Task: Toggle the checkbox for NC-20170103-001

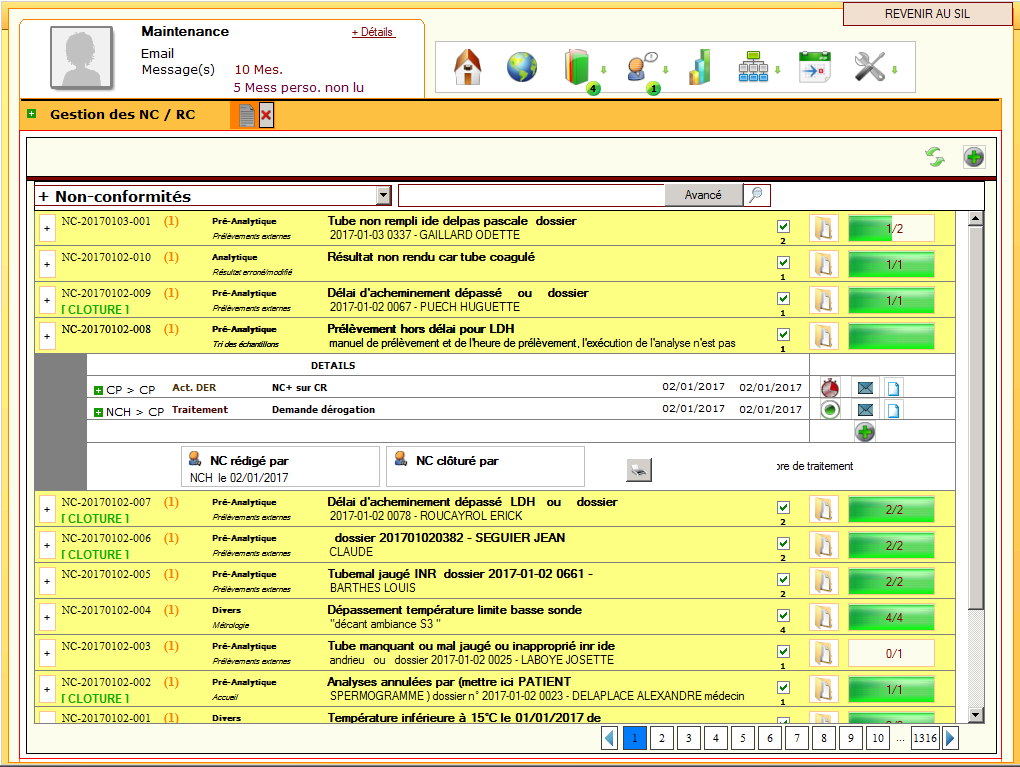Action: coord(783,225)
